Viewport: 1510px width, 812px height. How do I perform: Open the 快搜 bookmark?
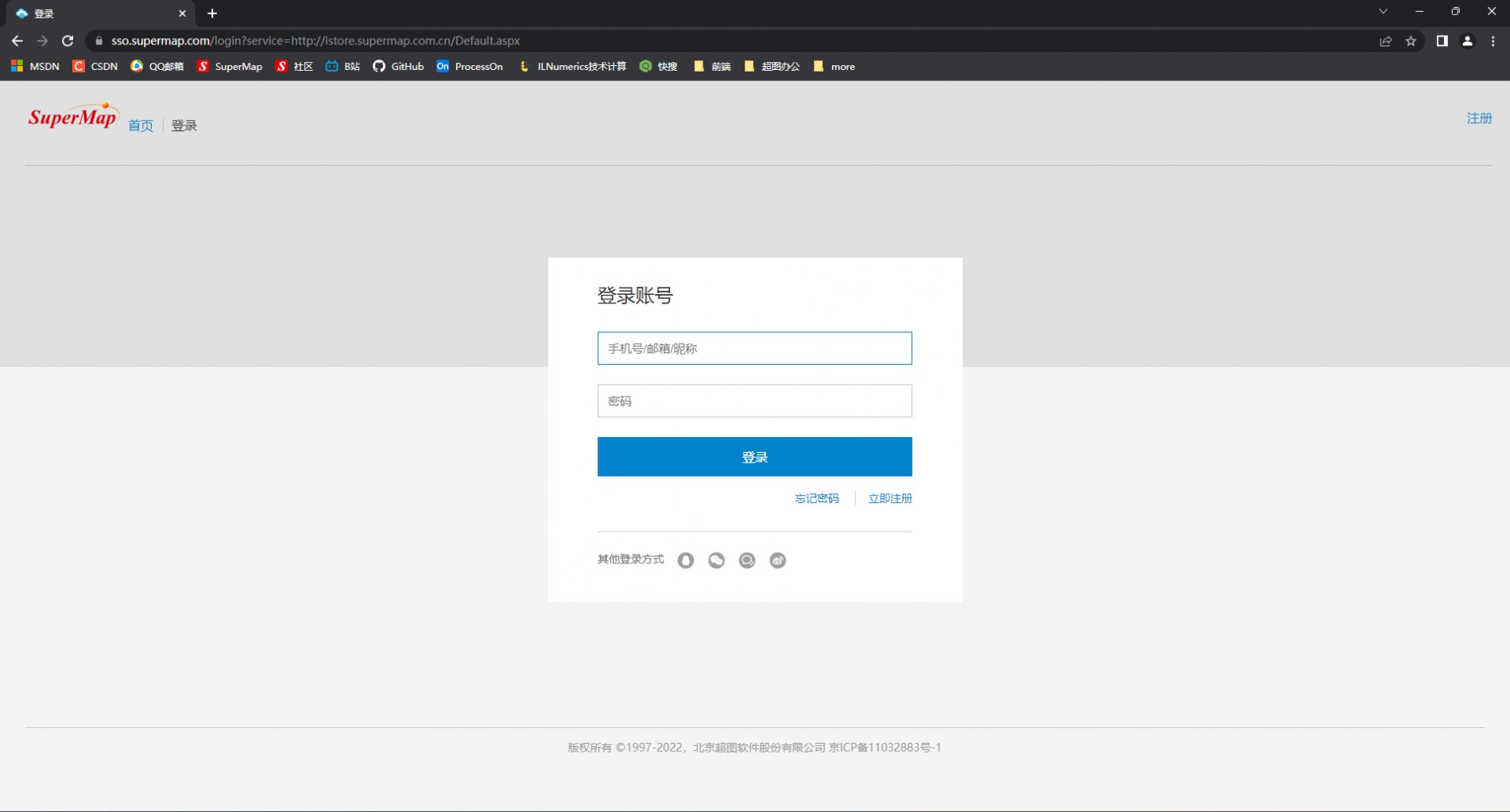coord(659,67)
